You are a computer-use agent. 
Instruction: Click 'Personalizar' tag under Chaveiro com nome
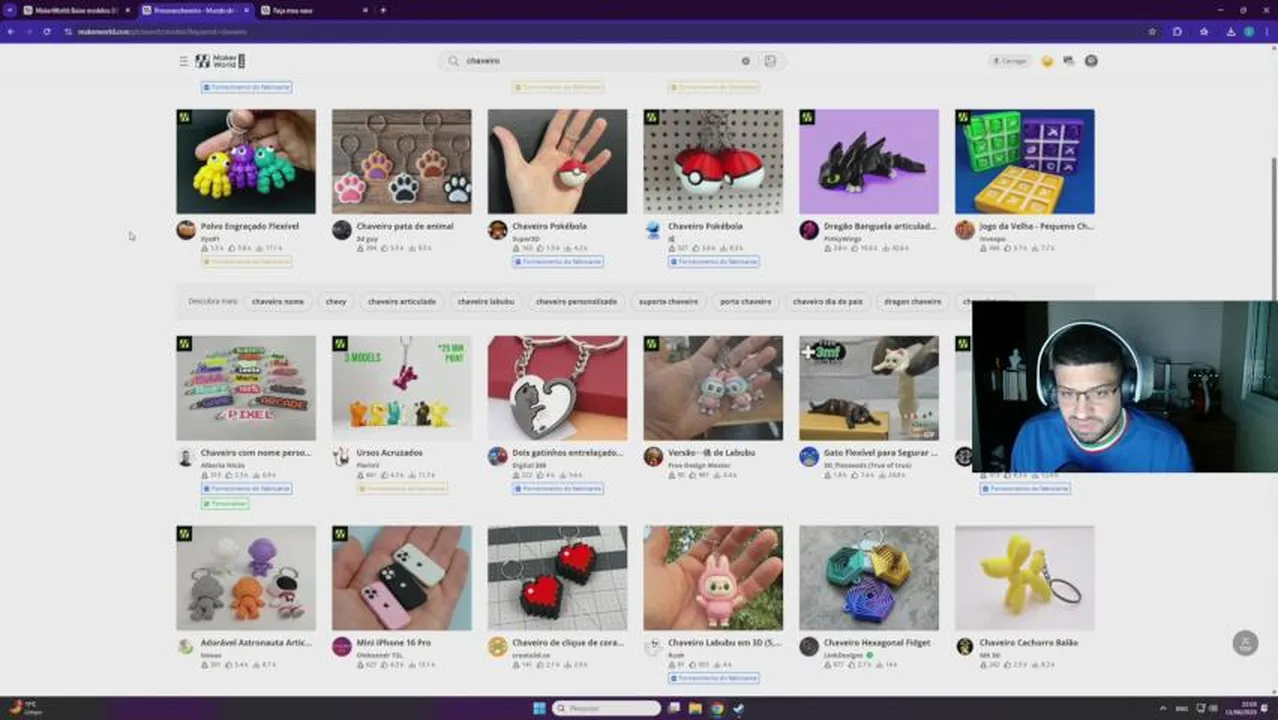point(226,504)
